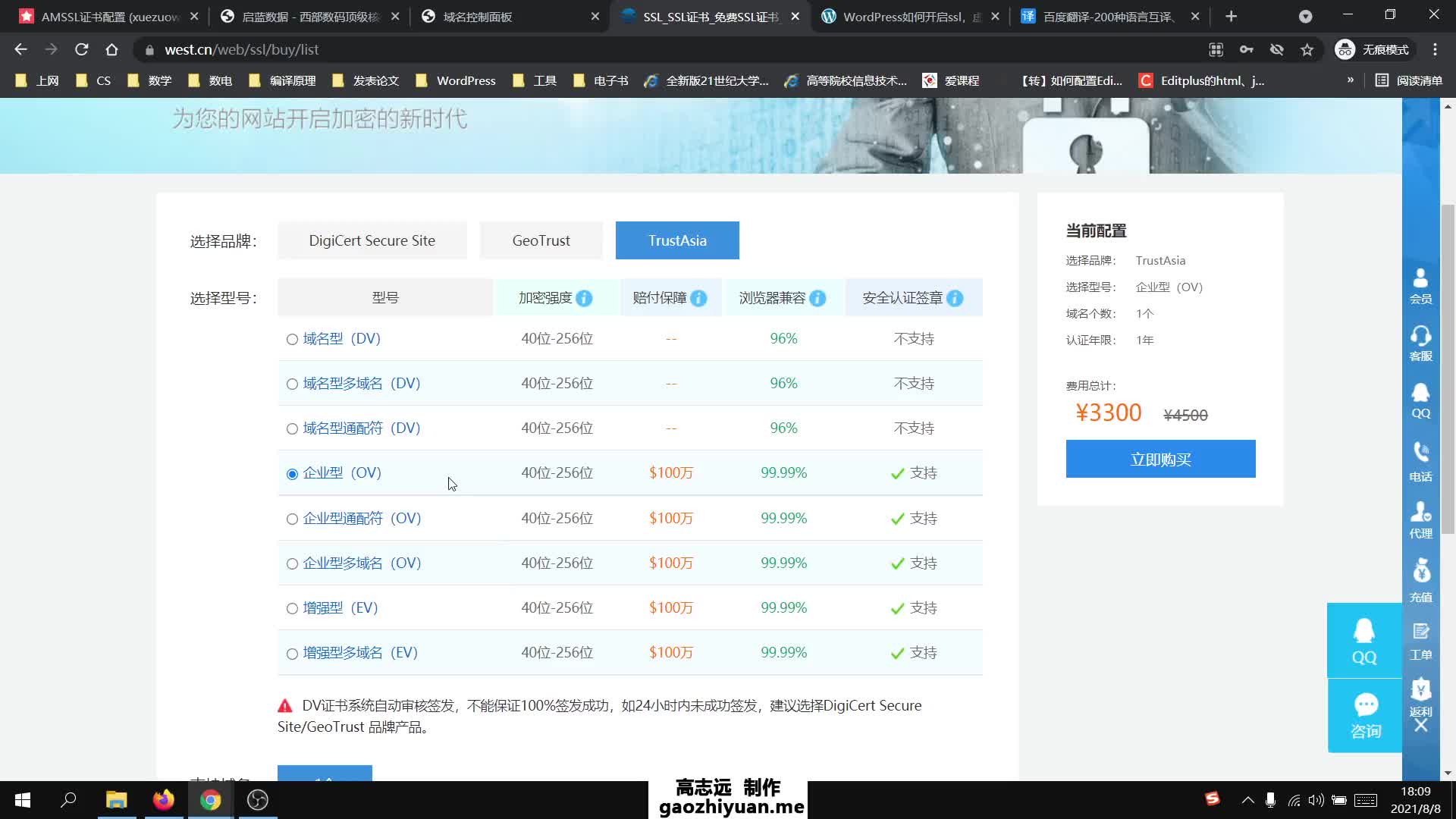Show hidden system tray icons

pyautogui.click(x=1247, y=800)
